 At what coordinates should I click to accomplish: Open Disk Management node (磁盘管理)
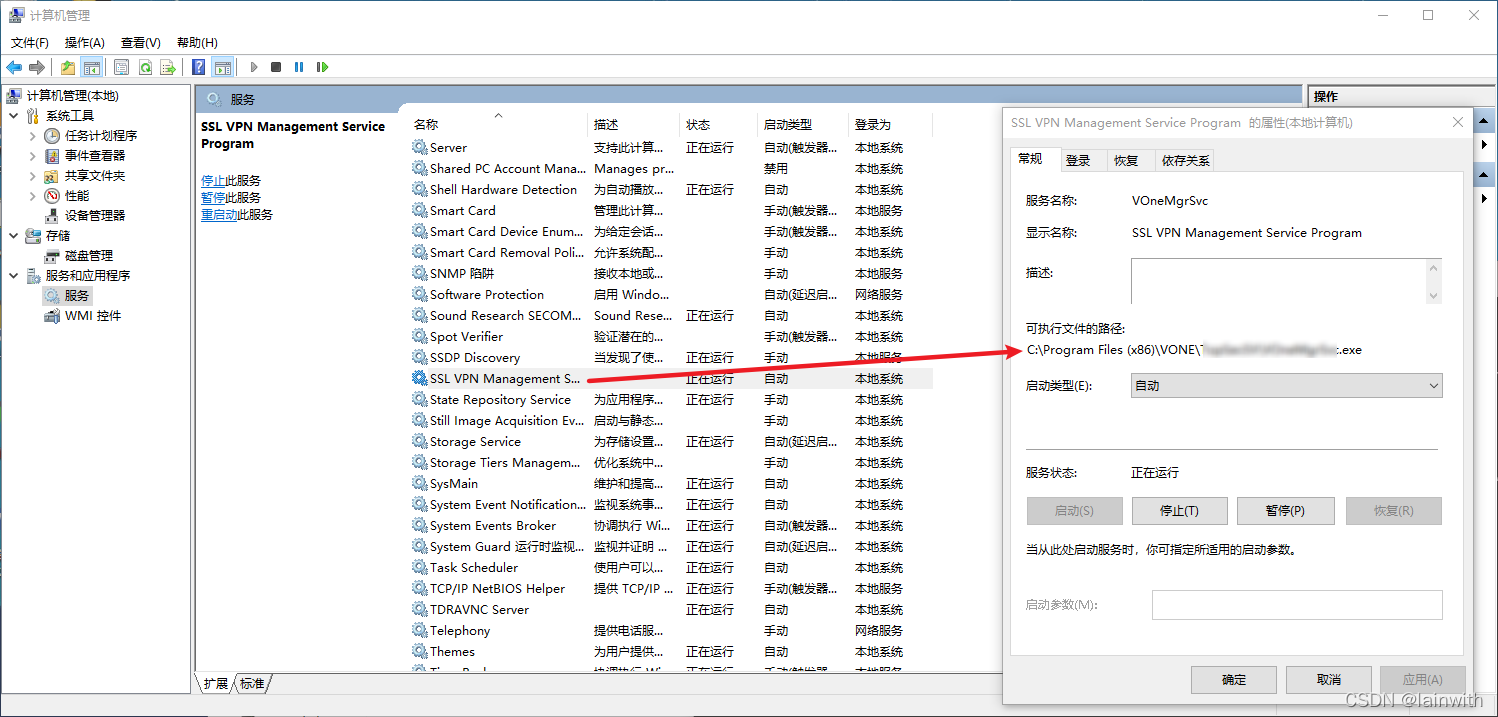(x=89, y=256)
